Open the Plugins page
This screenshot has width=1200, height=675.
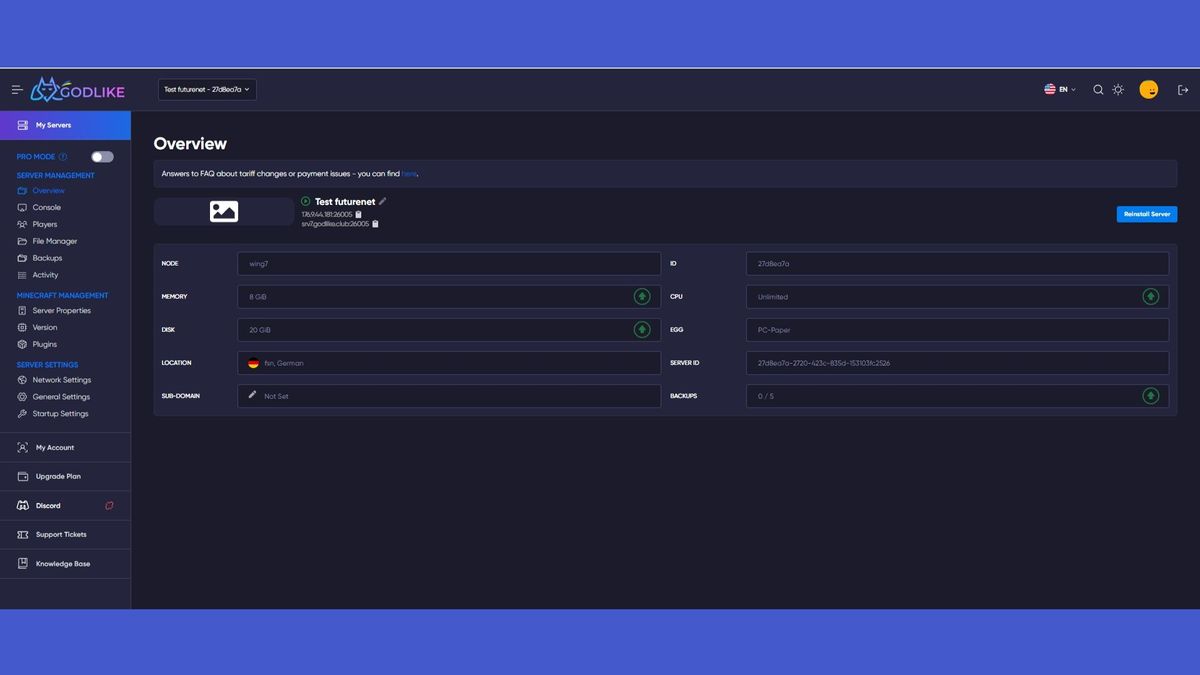click(44, 343)
